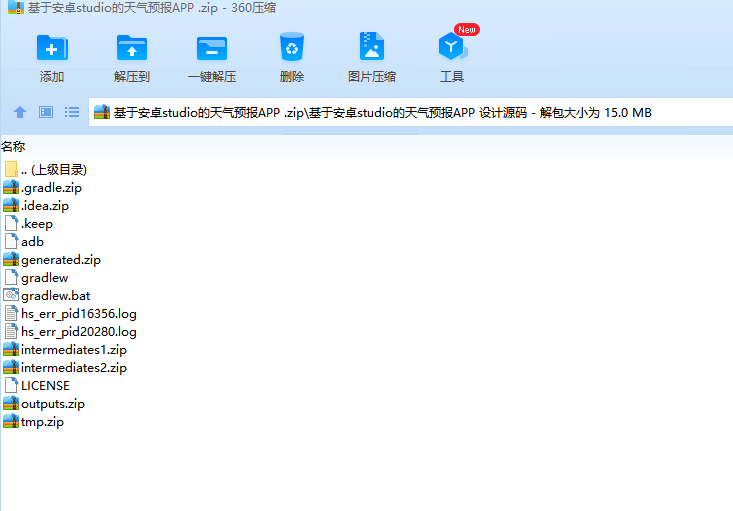733x511 pixels.
Task: Select the tmp.zip archive icon
Action: [x=11, y=421]
